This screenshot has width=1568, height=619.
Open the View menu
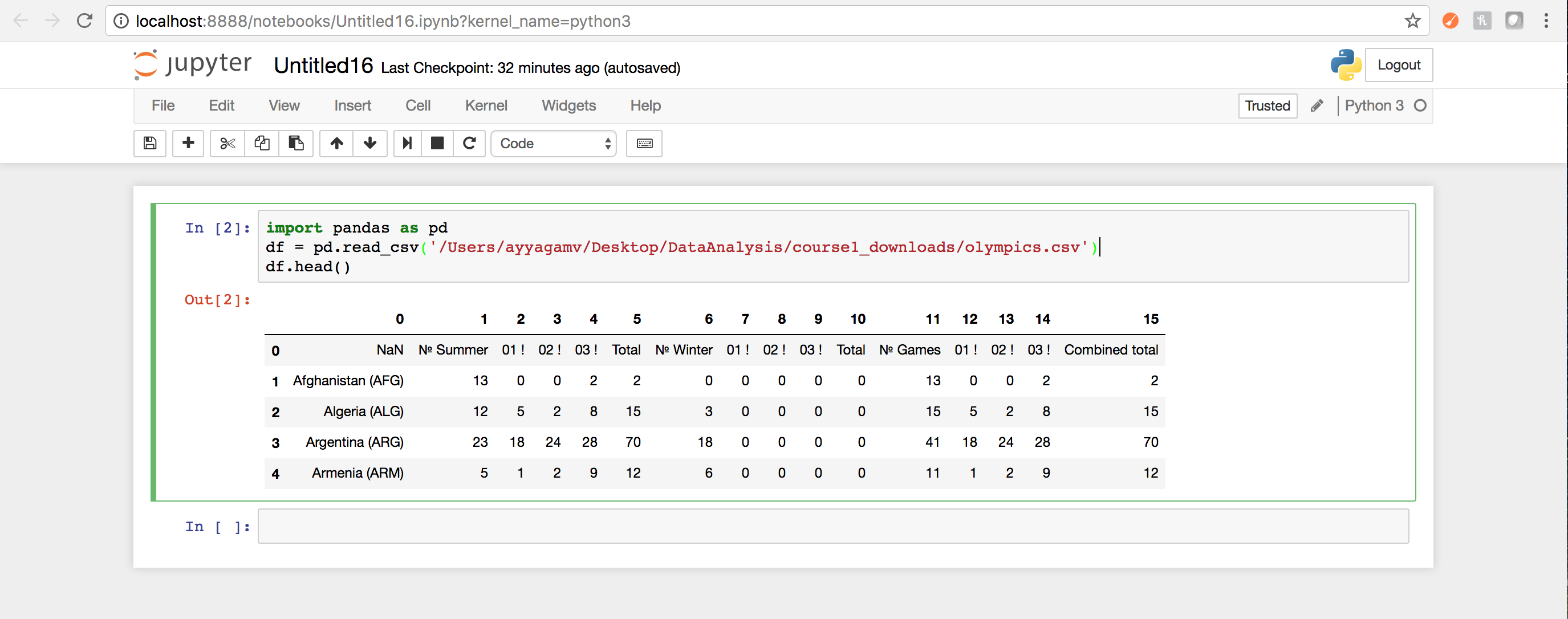click(x=285, y=106)
